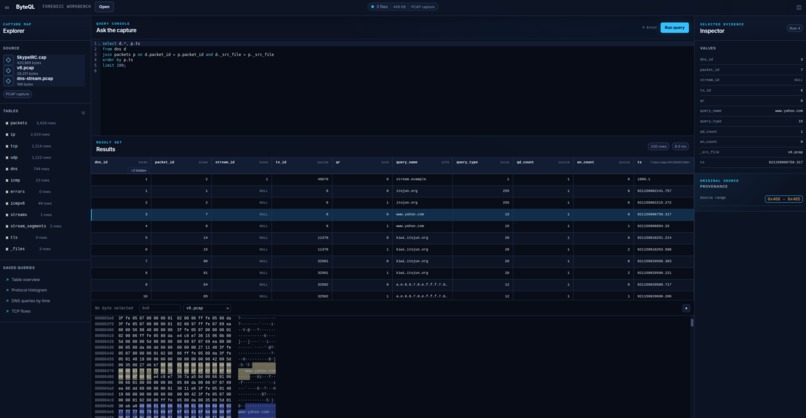Click the Open button in header
The width and height of the screenshot is (806, 418).
(104, 7)
